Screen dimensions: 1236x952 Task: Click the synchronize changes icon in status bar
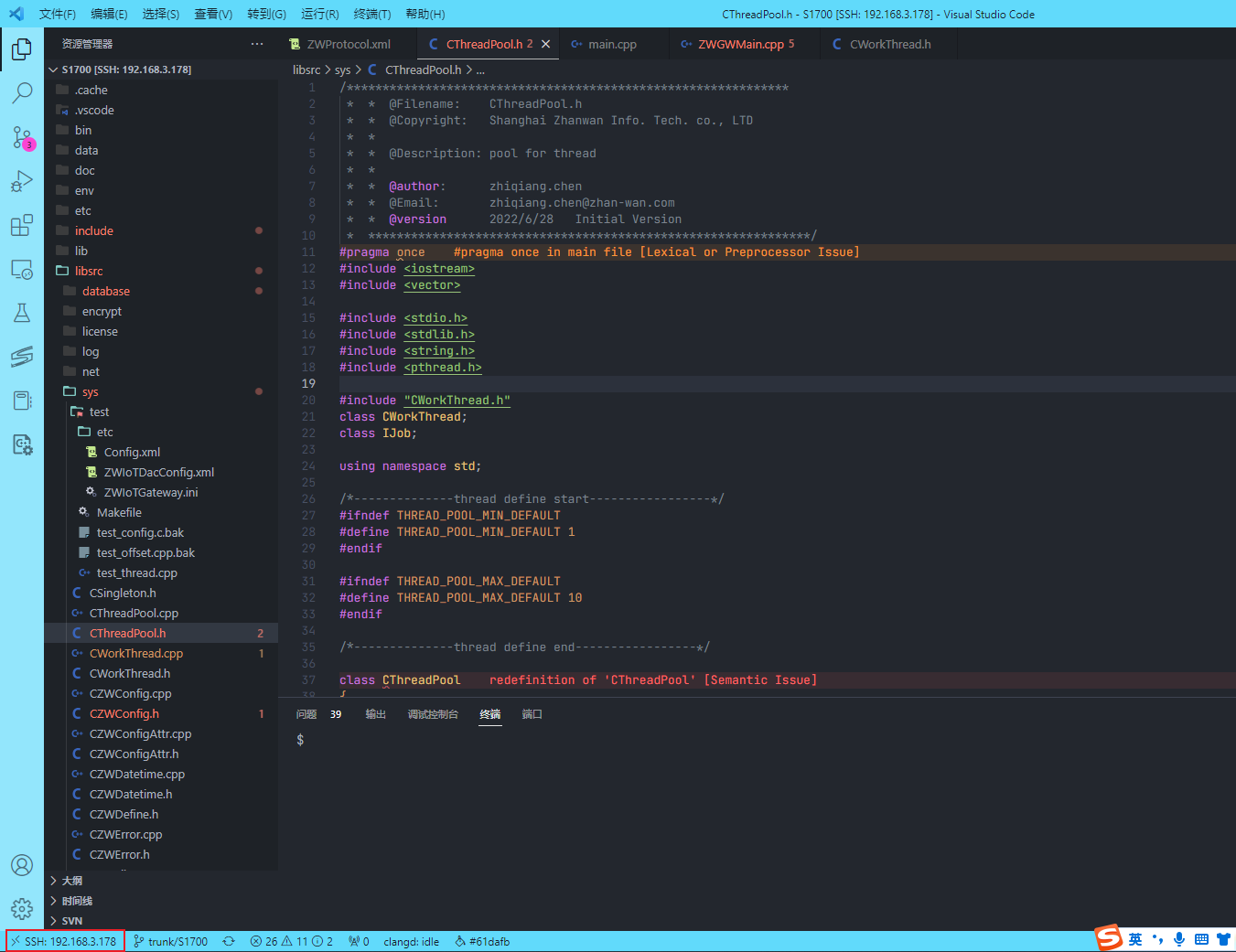click(x=229, y=941)
